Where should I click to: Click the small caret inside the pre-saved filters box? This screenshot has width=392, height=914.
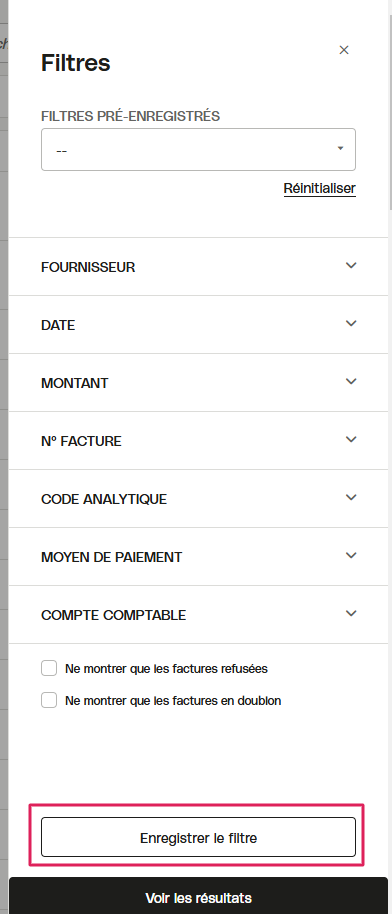tap(340, 149)
